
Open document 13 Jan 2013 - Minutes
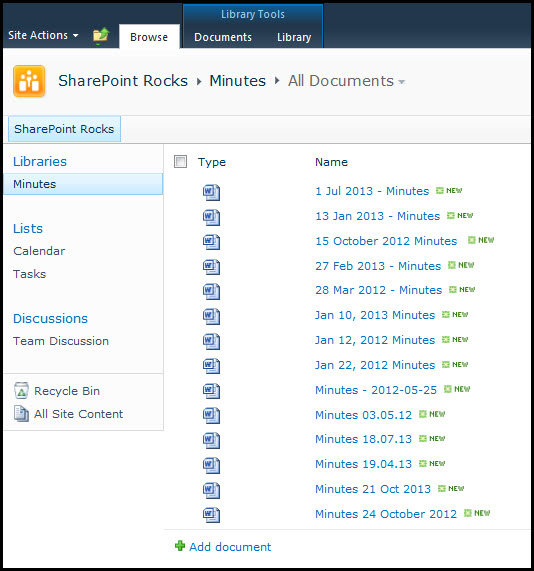pyautogui.click(x=378, y=216)
